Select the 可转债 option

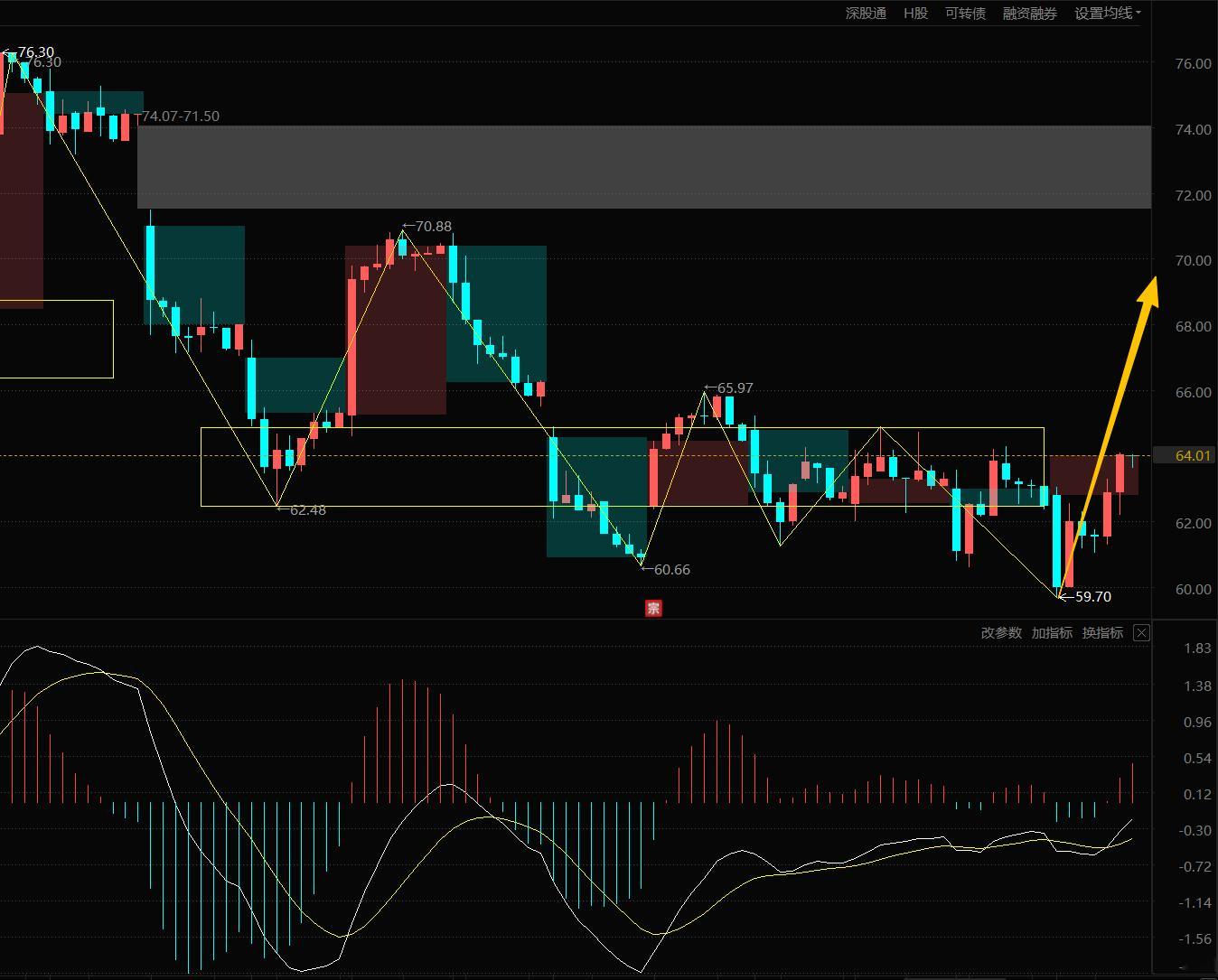965,14
